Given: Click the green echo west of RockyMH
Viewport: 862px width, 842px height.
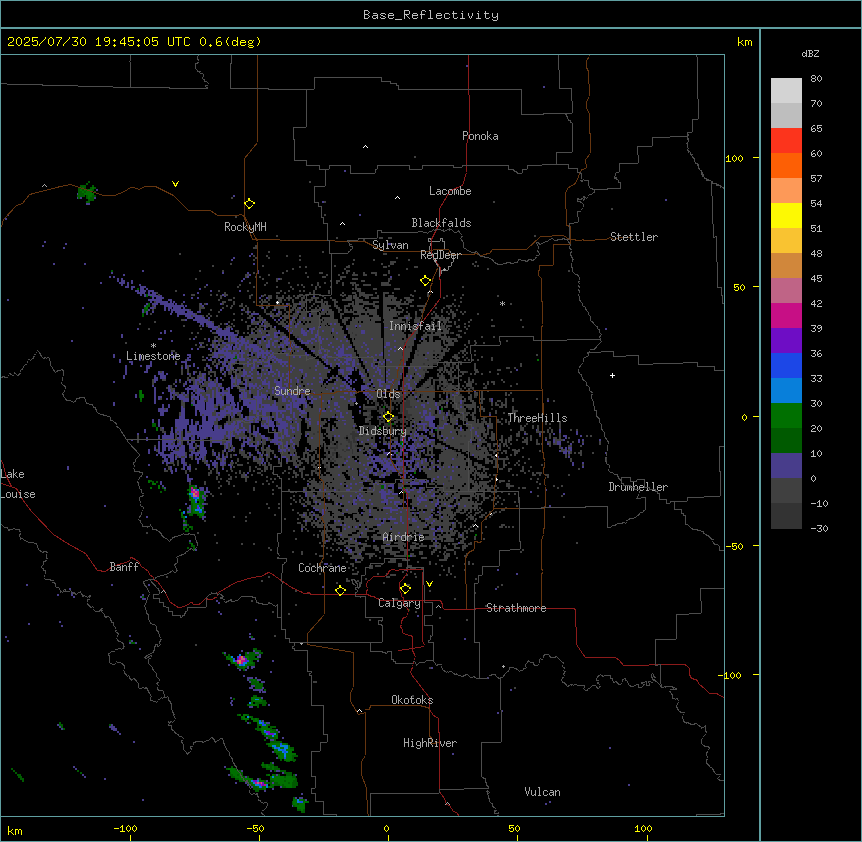Looking at the screenshot, I should point(86,192).
